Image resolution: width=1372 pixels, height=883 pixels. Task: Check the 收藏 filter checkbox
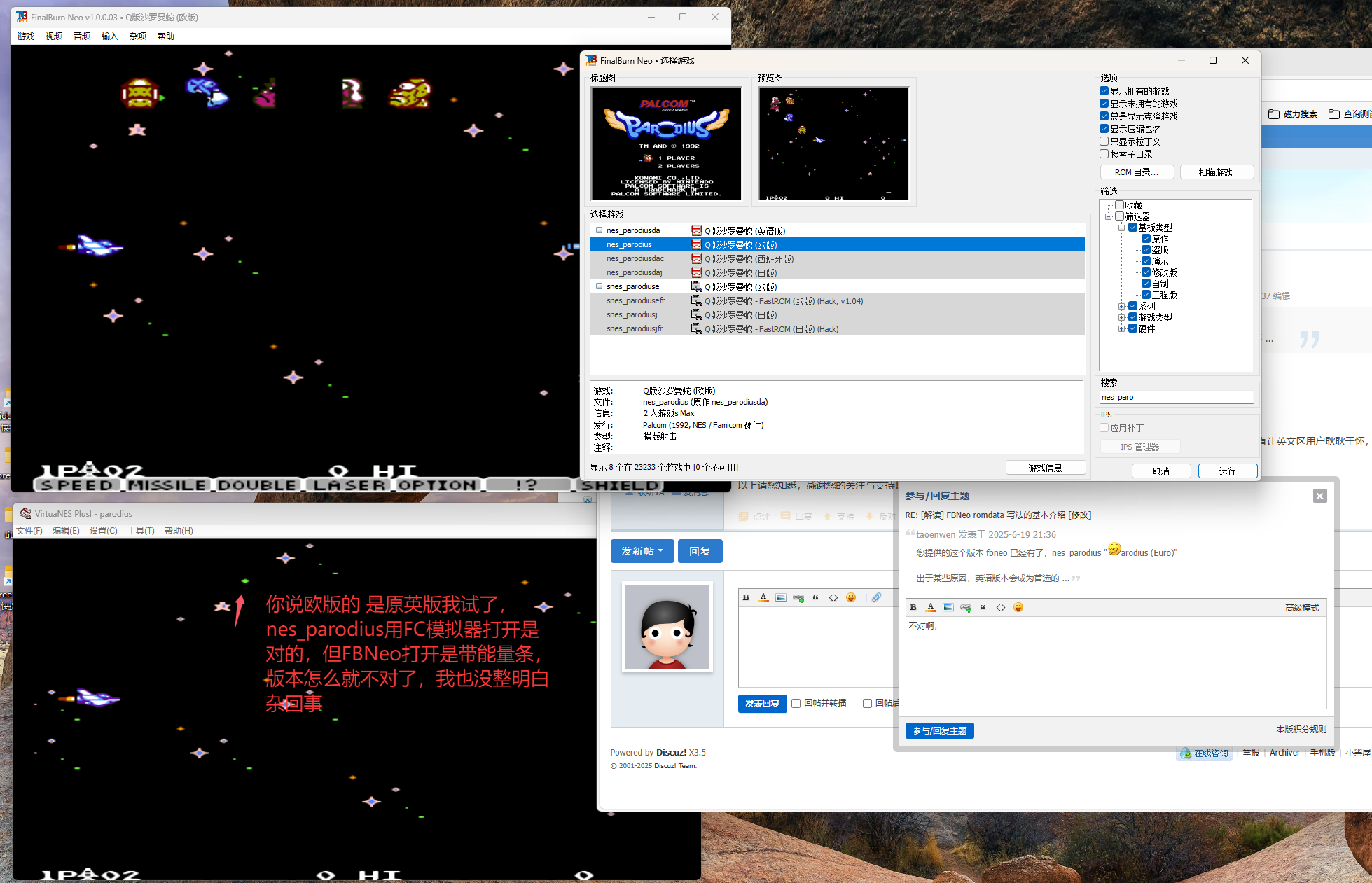click(1119, 205)
